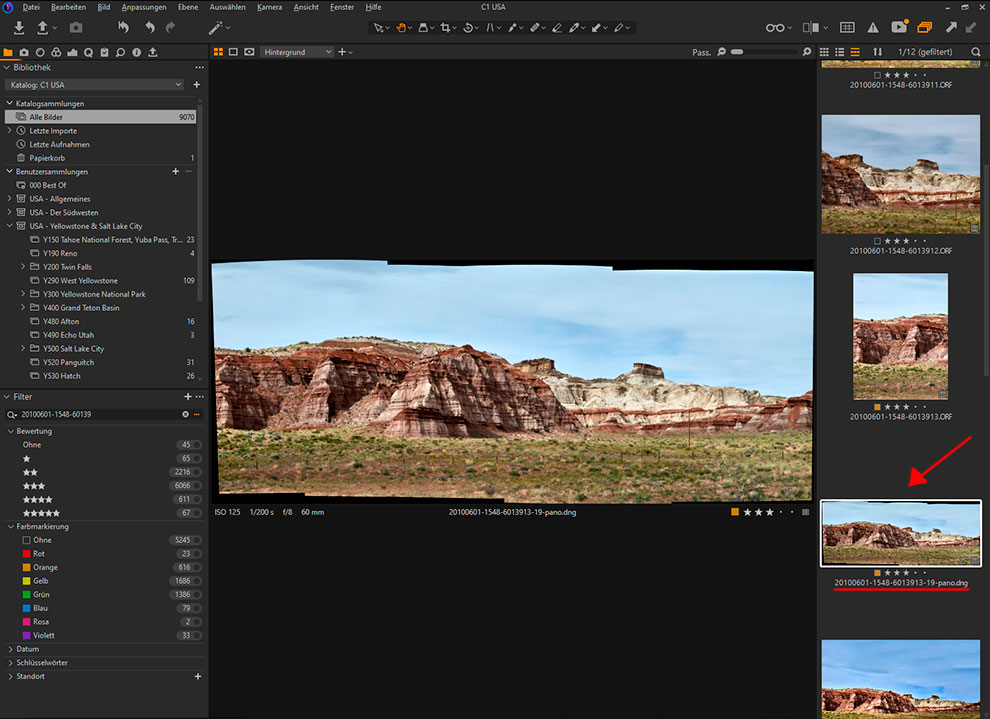Image resolution: width=990 pixels, height=719 pixels.
Task: Select thumbnail 20100601-1548-6013912.ORF
Action: [x=900, y=174]
